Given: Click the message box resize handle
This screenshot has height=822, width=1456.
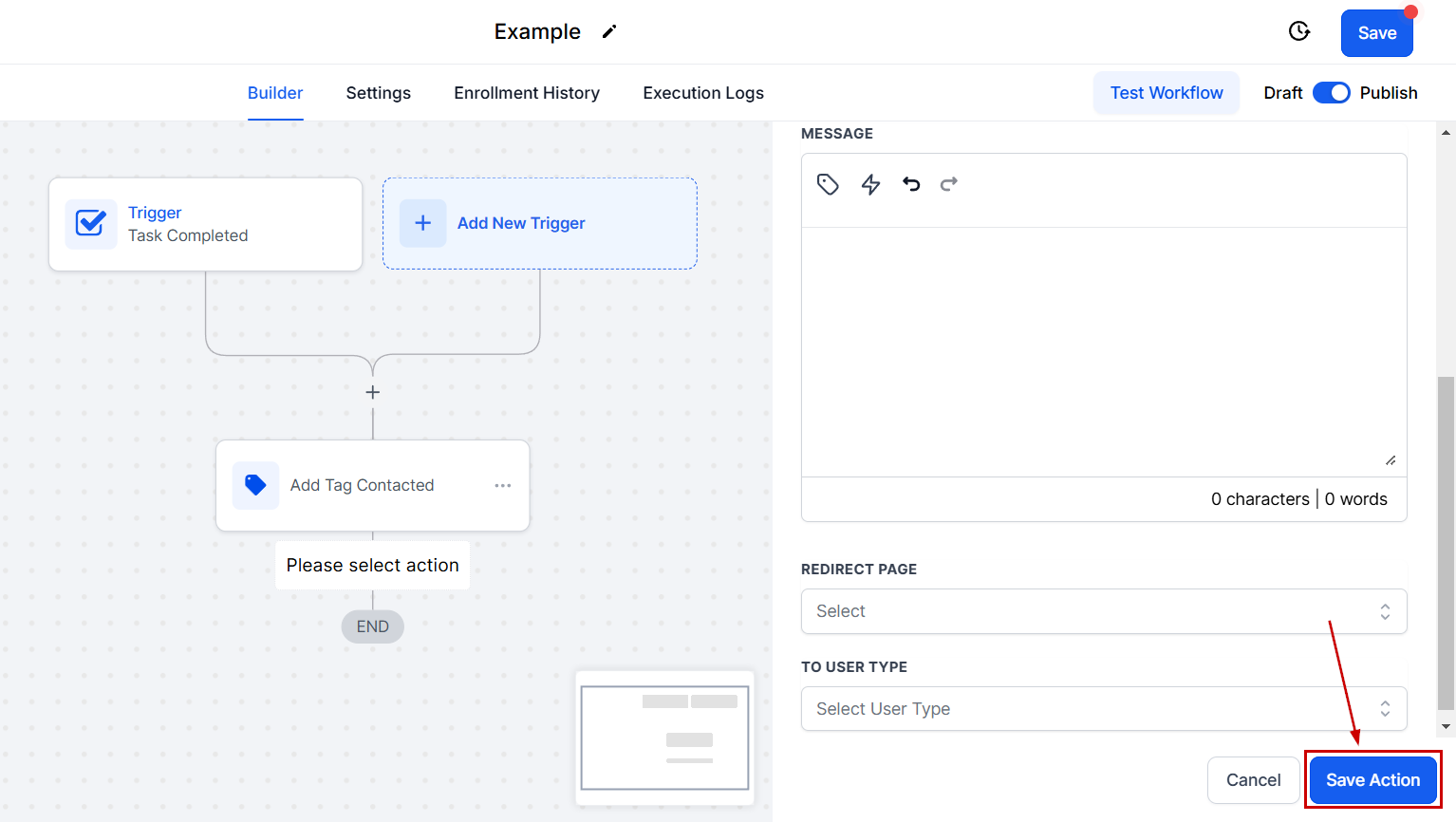Looking at the screenshot, I should pos(1391,460).
